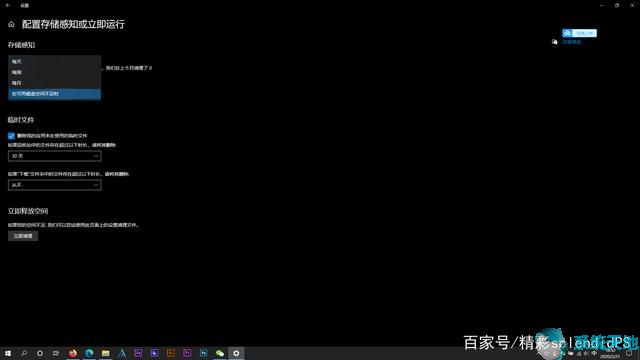
Task: Launch Adobe Illustrator orange taskbar icon
Action: (171, 353)
